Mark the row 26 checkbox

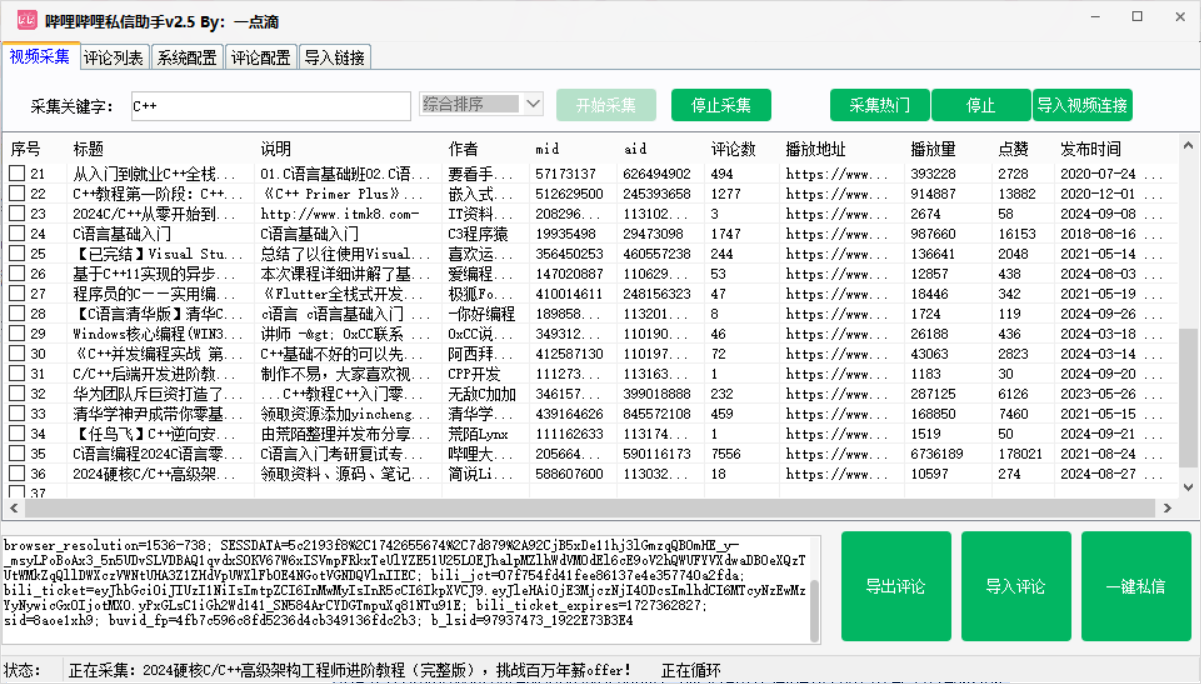tap(17, 274)
